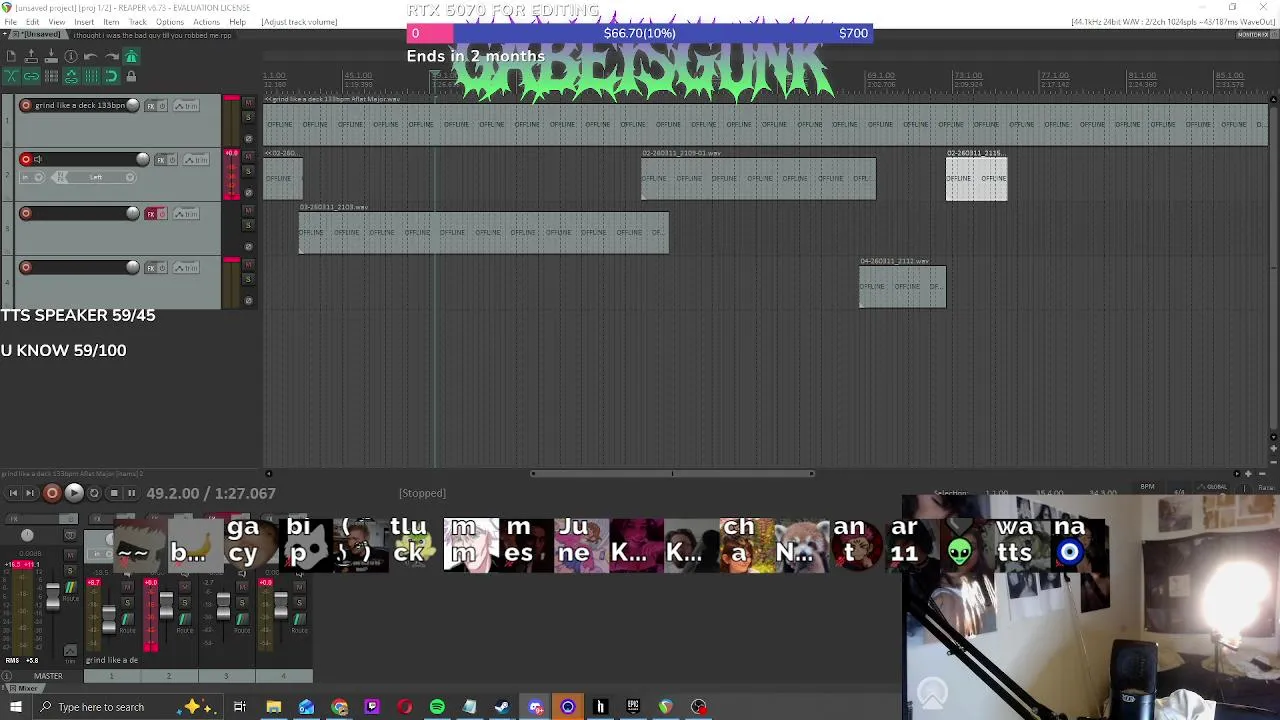Click the mixer strip 4 volume fader

(281, 603)
